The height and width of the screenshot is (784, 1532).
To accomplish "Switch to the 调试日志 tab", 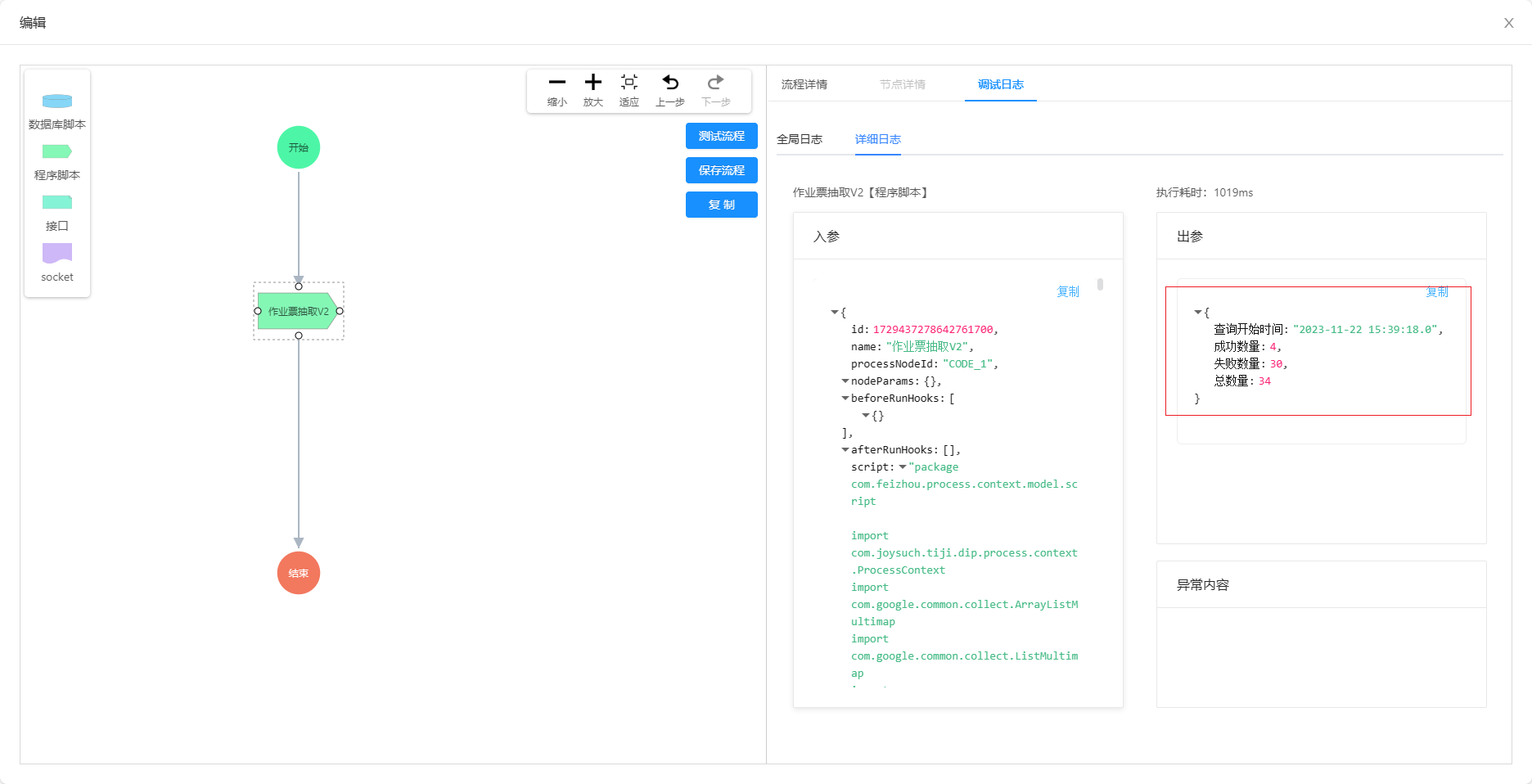I will point(1001,84).
